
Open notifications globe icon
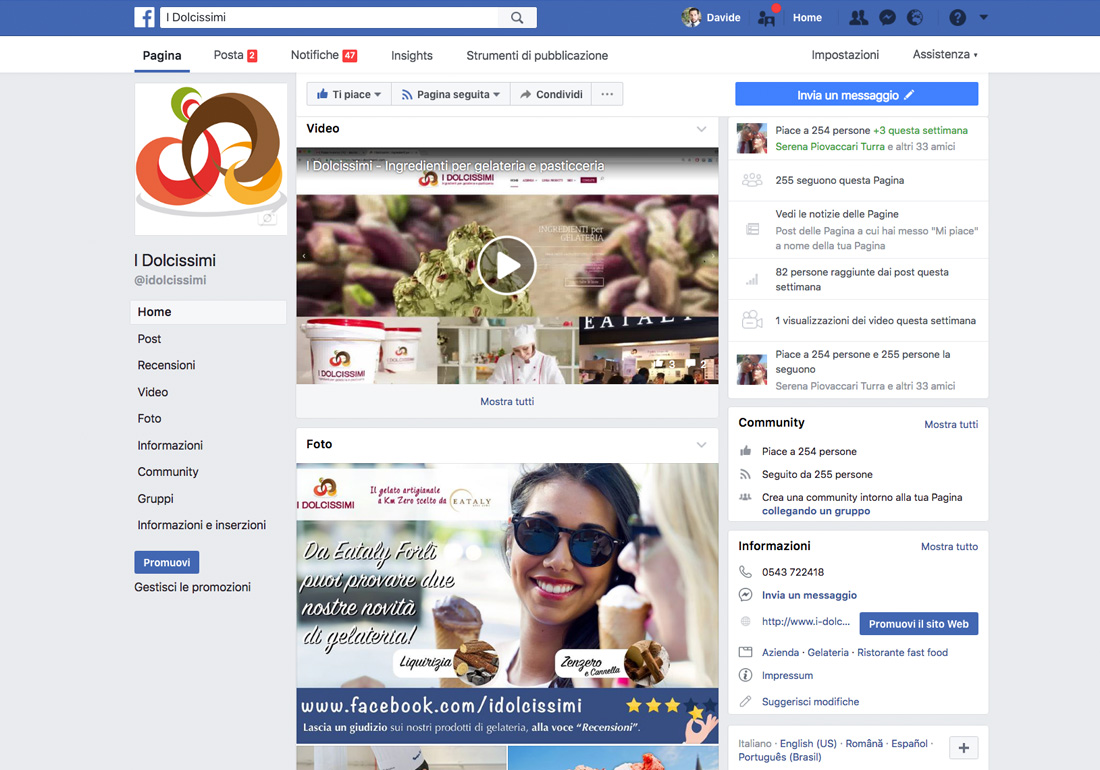pyautogui.click(x=915, y=18)
